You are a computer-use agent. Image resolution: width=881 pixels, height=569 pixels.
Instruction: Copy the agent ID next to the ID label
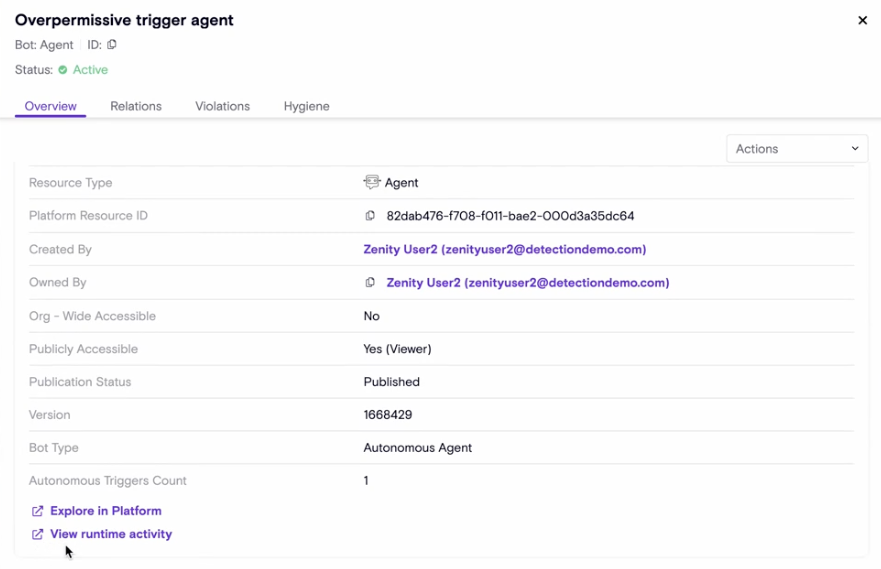(112, 45)
